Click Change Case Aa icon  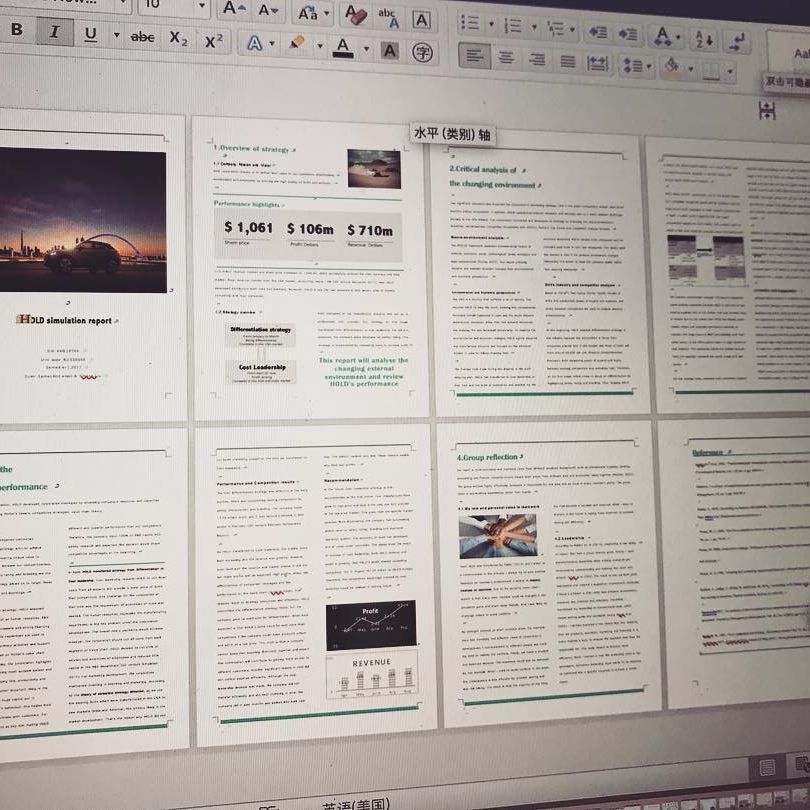[308, 12]
